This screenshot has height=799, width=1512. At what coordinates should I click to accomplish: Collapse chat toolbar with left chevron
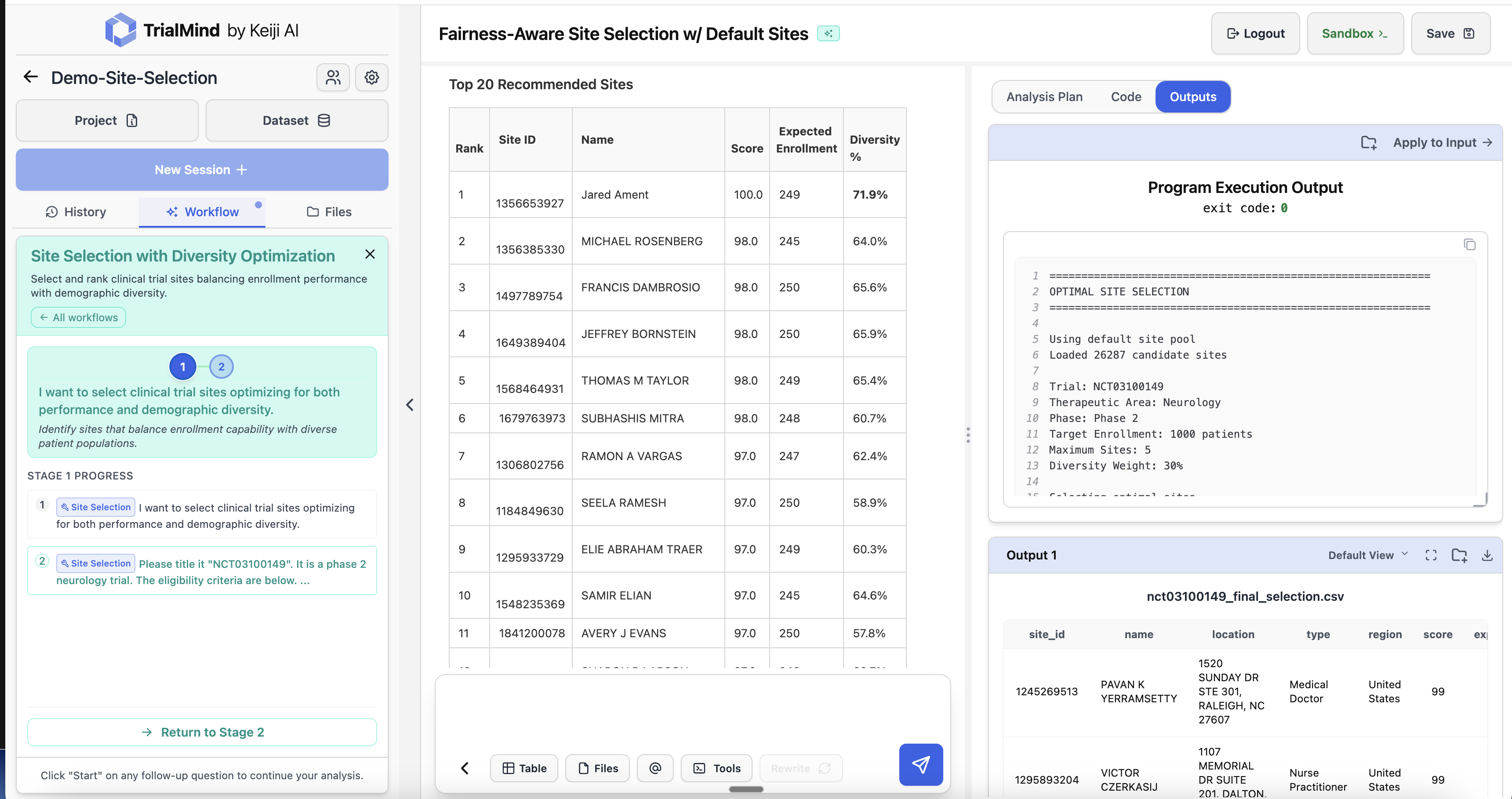[x=464, y=768]
